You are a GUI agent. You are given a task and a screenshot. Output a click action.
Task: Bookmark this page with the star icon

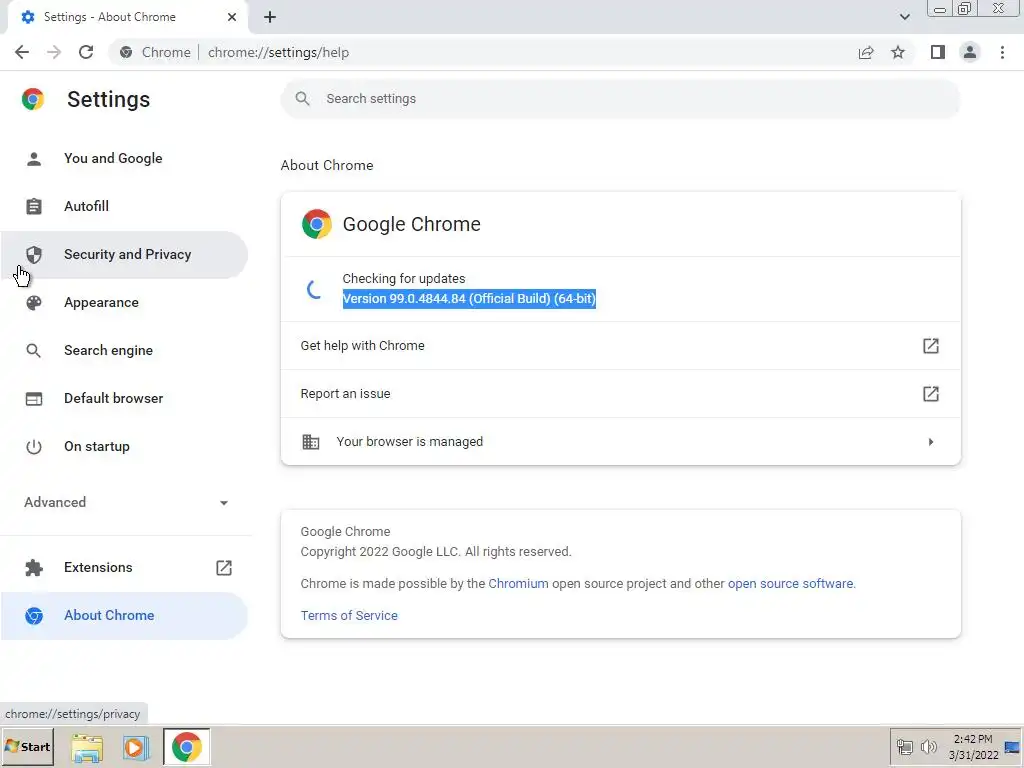pyautogui.click(x=898, y=52)
